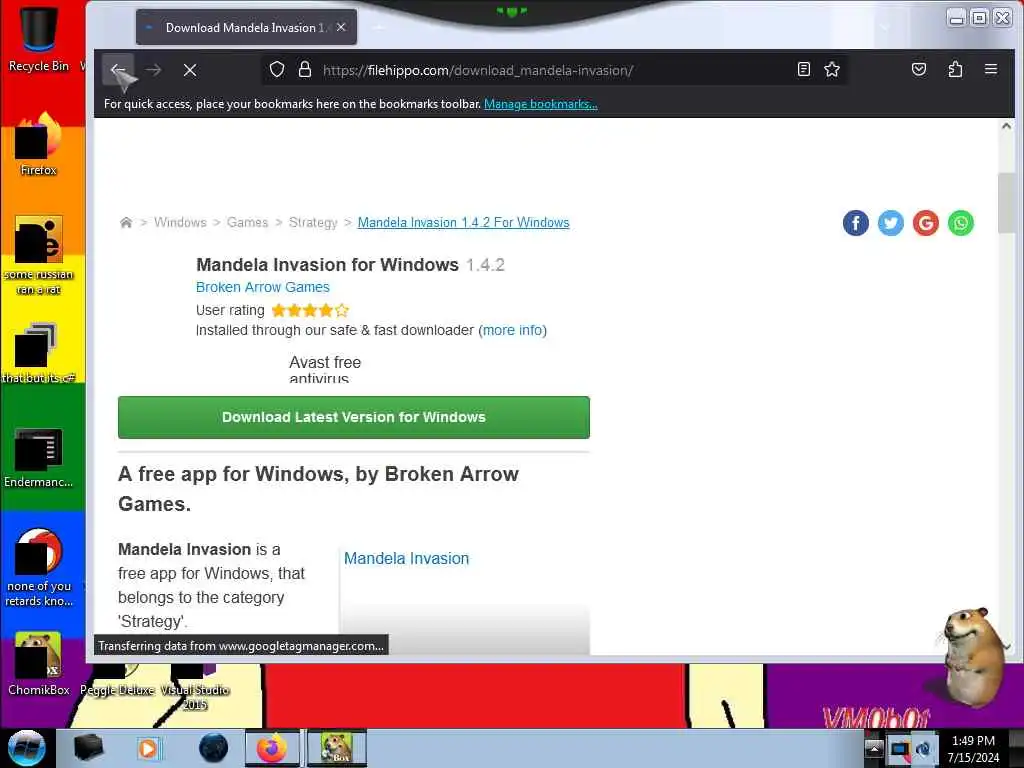Screen dimensions: 1024x768
Task: Open Mandela Invasion 1.4.2 For Windows breadcrumb
Action: (x=464, y=223)
